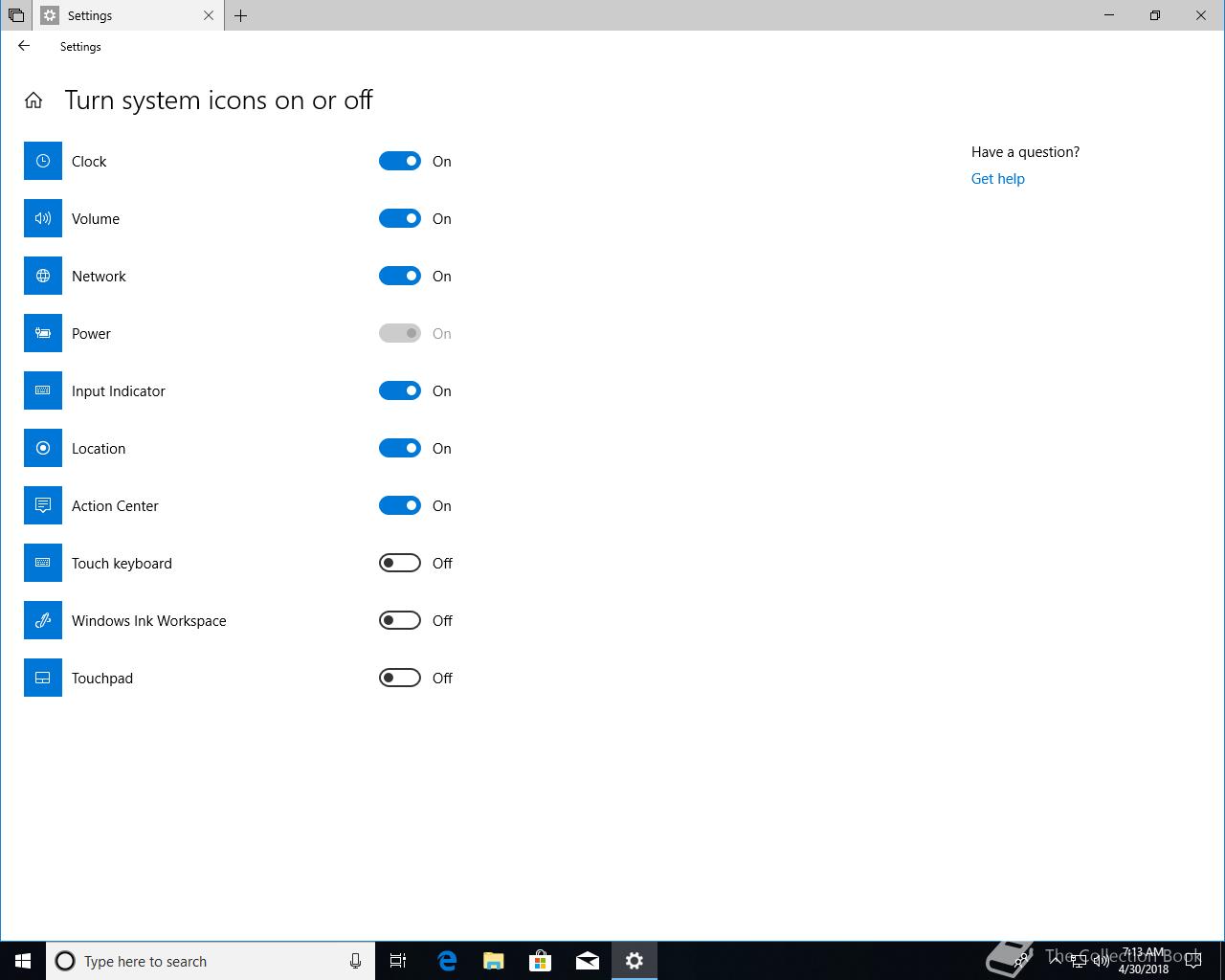Open File Explorer from the taskbar

tap(493, 961)
